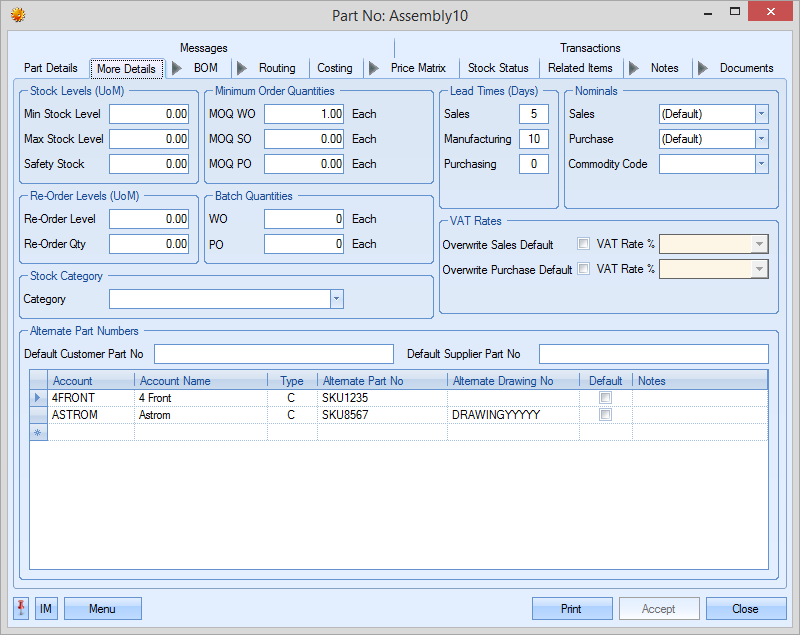The image size is (800, 635).
Task: Open the Sales nominal dropdown
Action: (x=761, y=114)
